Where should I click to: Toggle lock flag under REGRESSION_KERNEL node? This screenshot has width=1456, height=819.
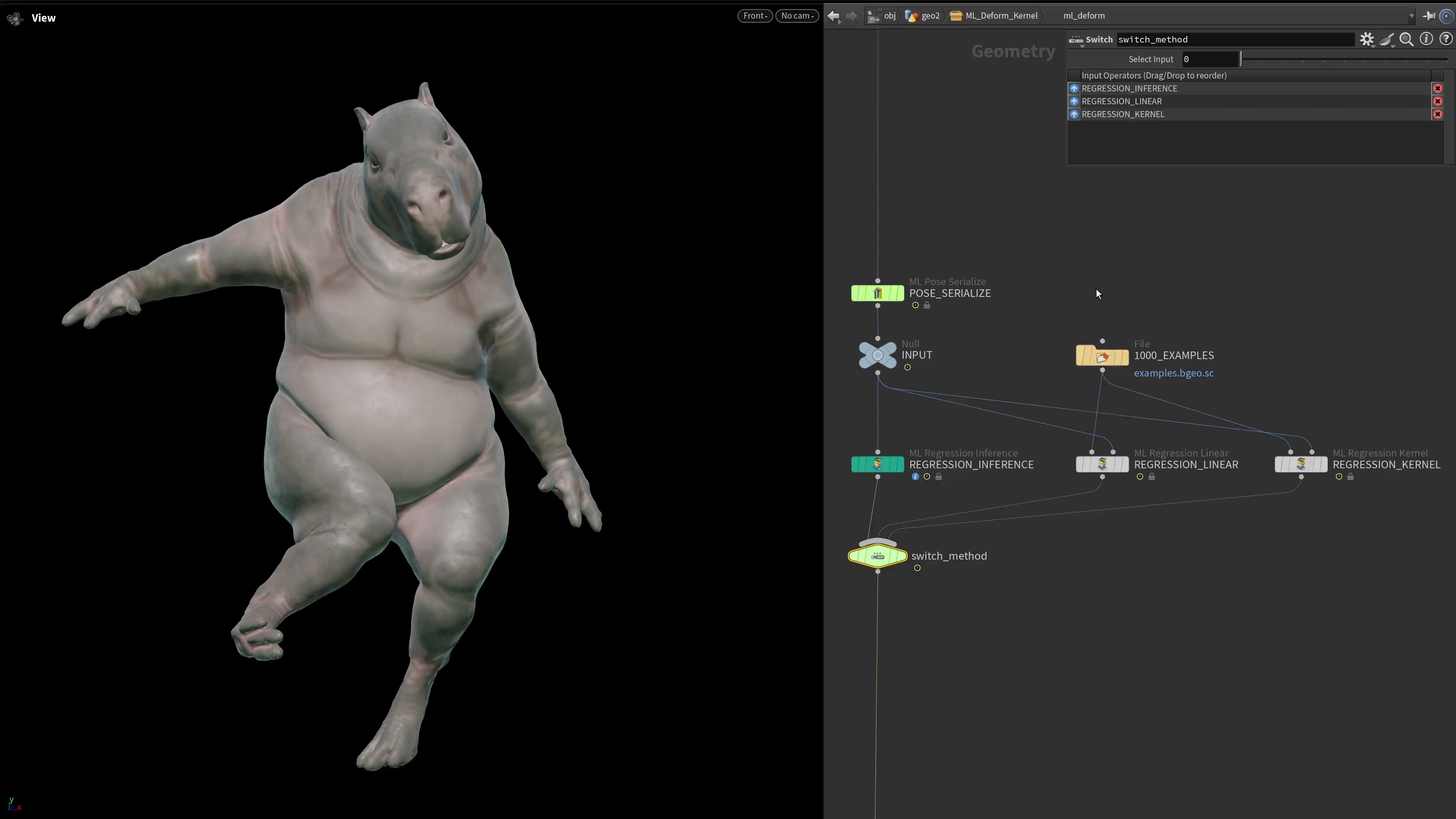click(1350, 477)
